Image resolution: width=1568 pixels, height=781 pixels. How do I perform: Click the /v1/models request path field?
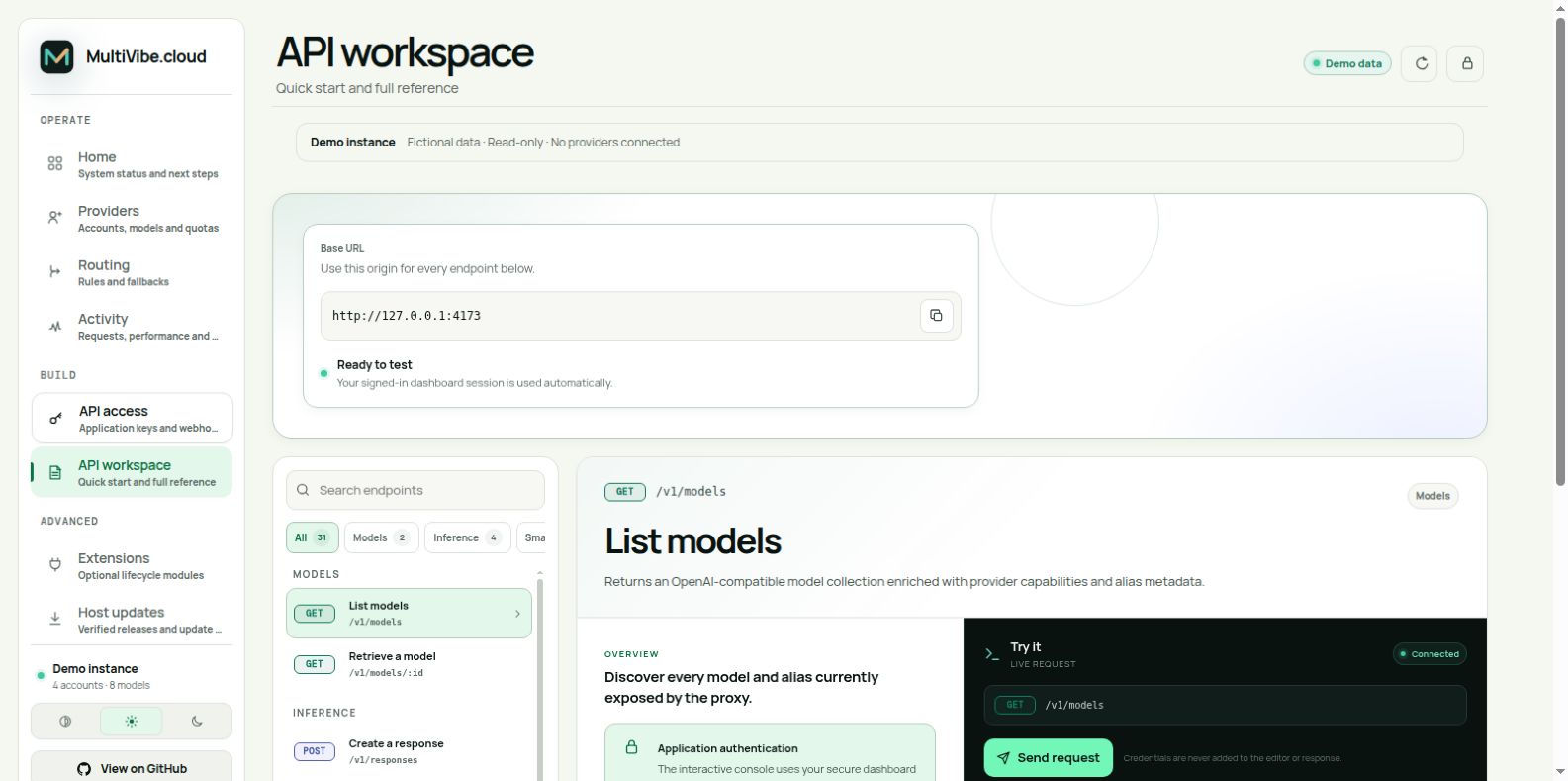pos(1225,705)
